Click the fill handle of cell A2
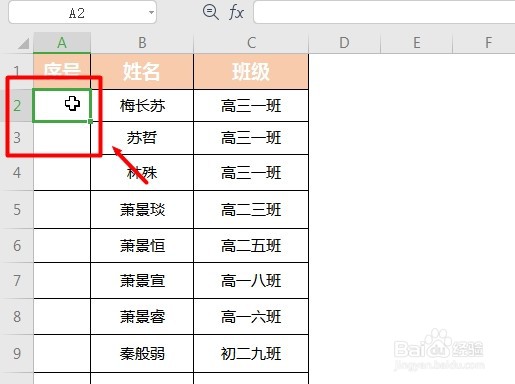Screen dimensions: 515x384 click(x=90, y=122)
